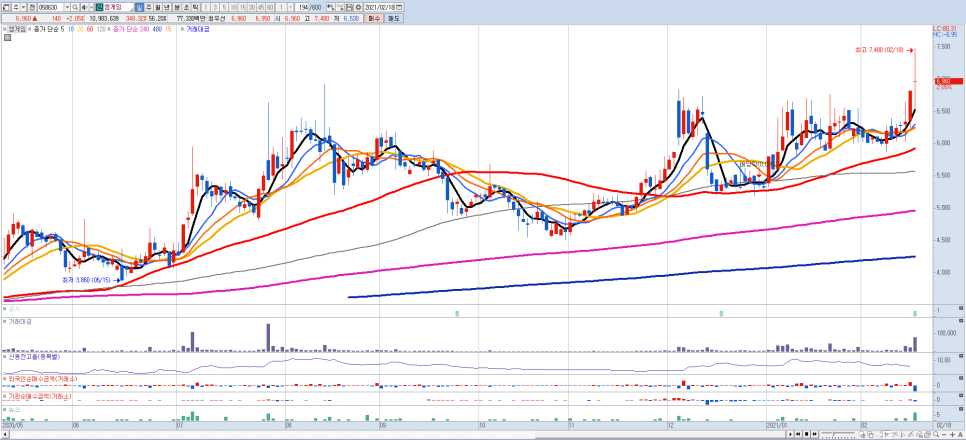Viewport: 966px width, 440px height.
Task: Expand the stock code 058630 dropdown
Action: (x=67, y=7)
